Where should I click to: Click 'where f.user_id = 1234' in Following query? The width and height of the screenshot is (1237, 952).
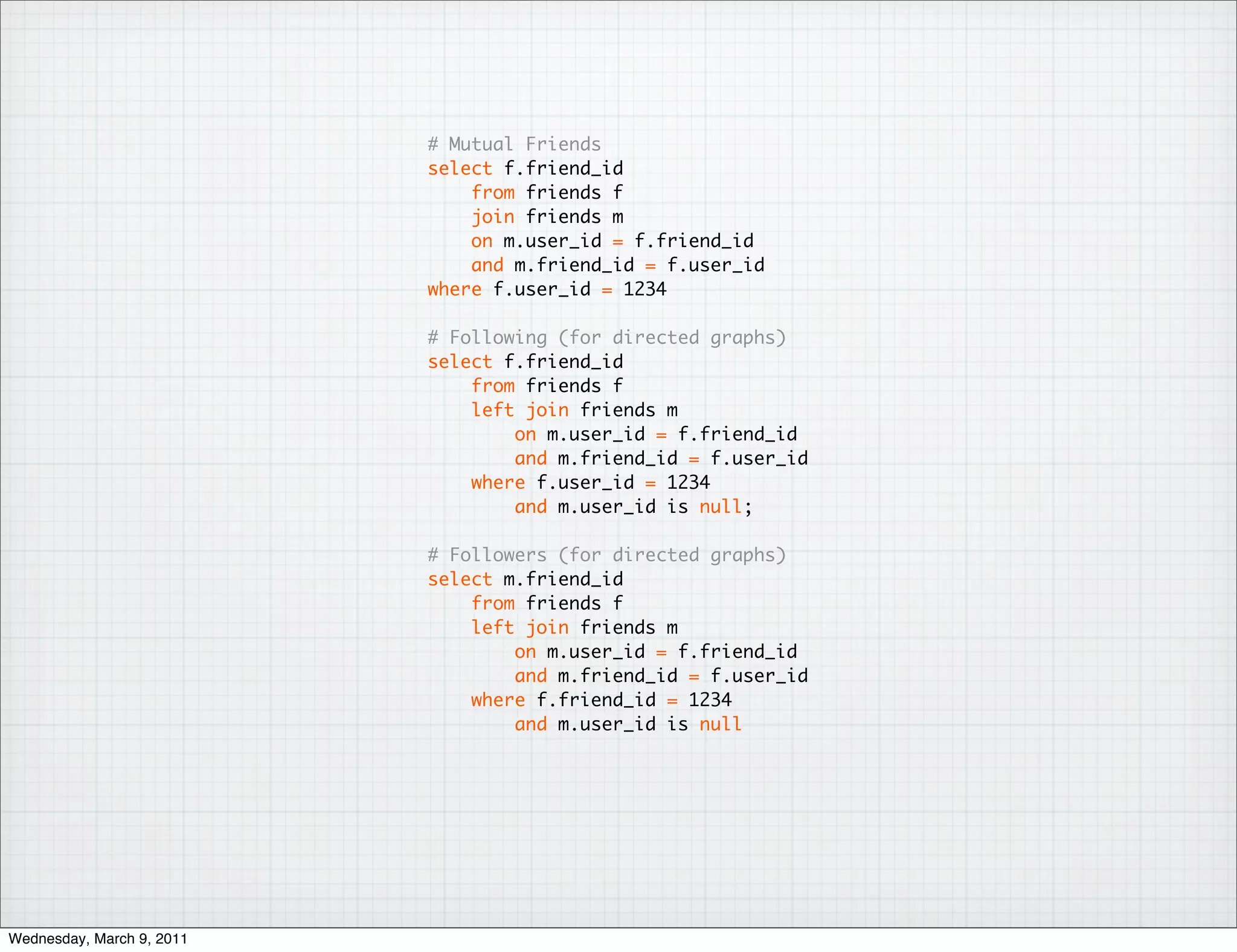[590, 482]
